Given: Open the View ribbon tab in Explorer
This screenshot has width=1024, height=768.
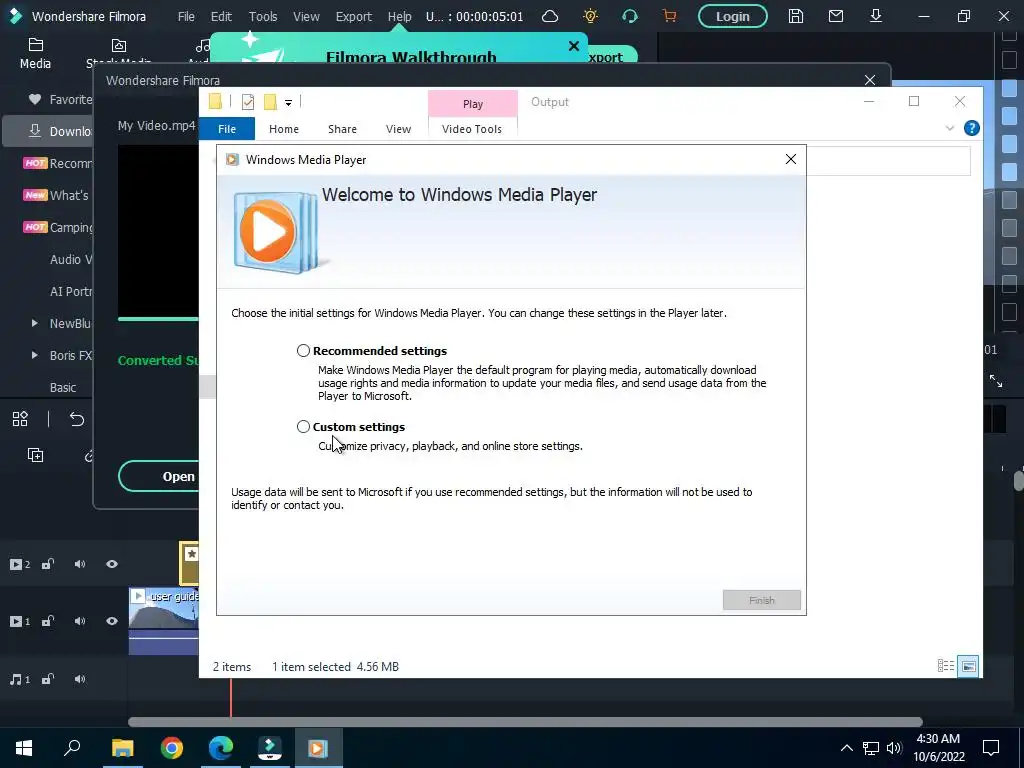Looking at the screenshot, I should tap(398, 129).
